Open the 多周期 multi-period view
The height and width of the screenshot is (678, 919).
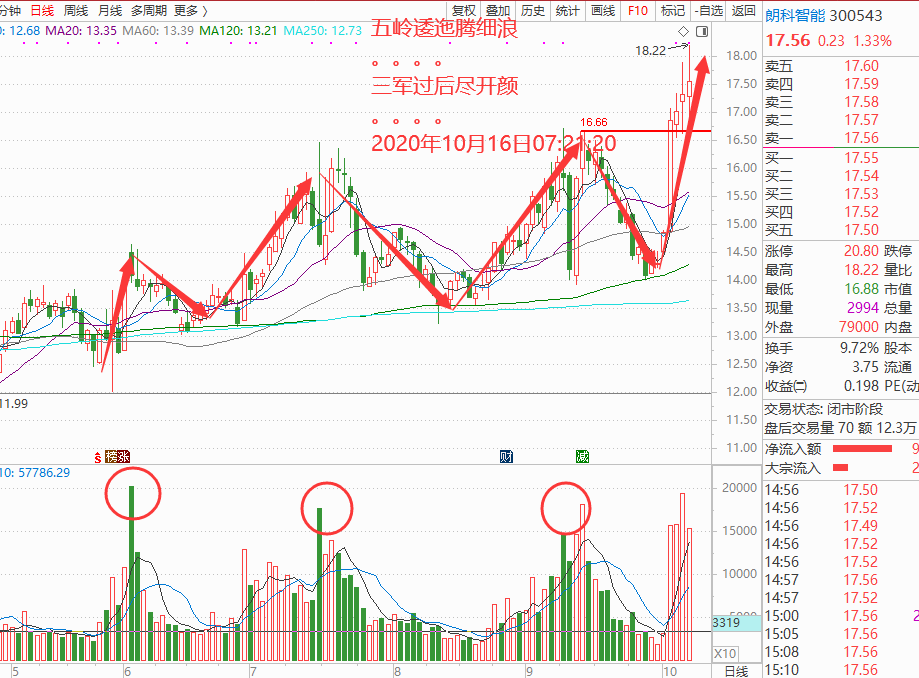pos(149,11)
